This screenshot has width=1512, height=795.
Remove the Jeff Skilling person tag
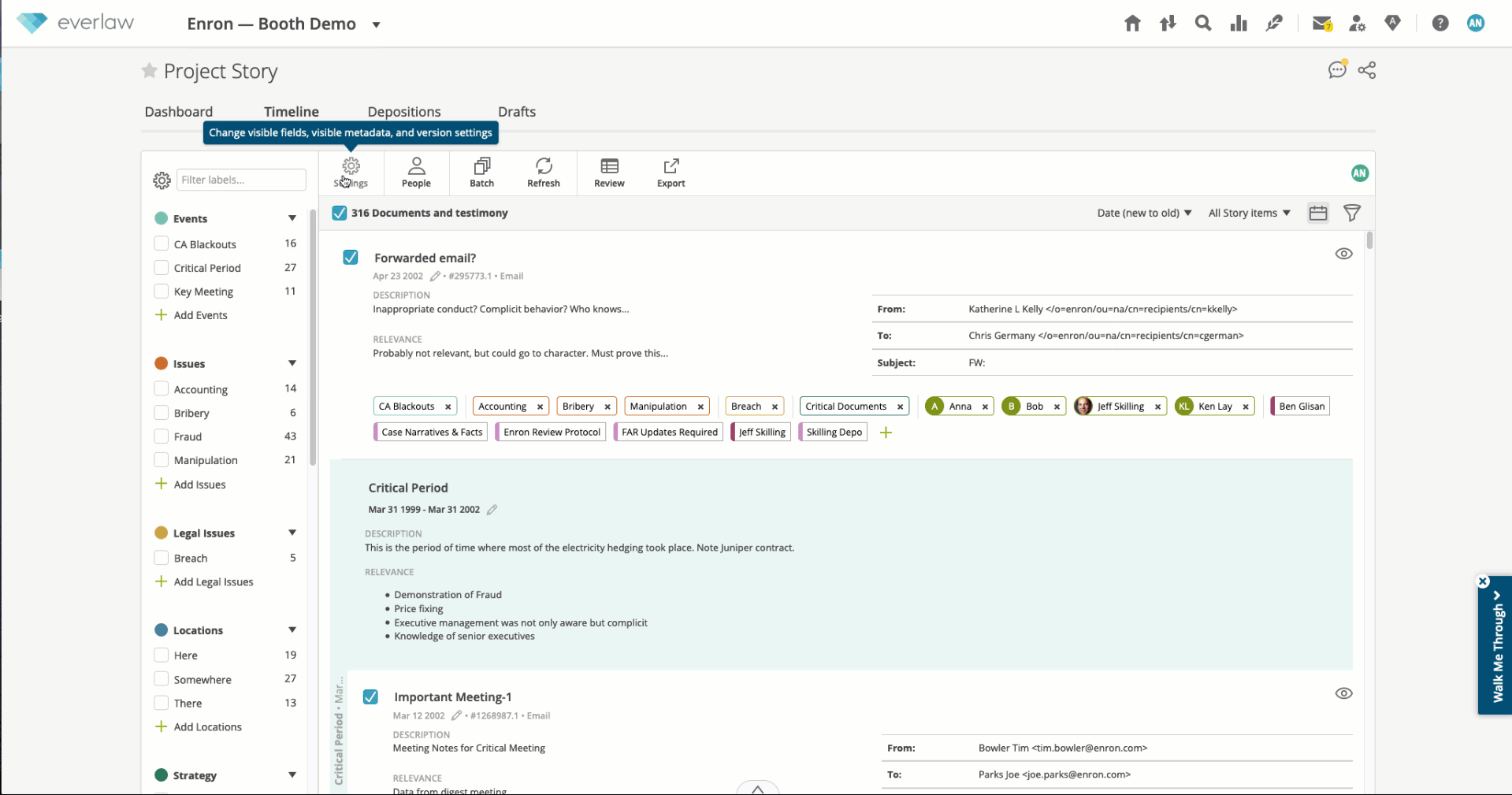1157,407
